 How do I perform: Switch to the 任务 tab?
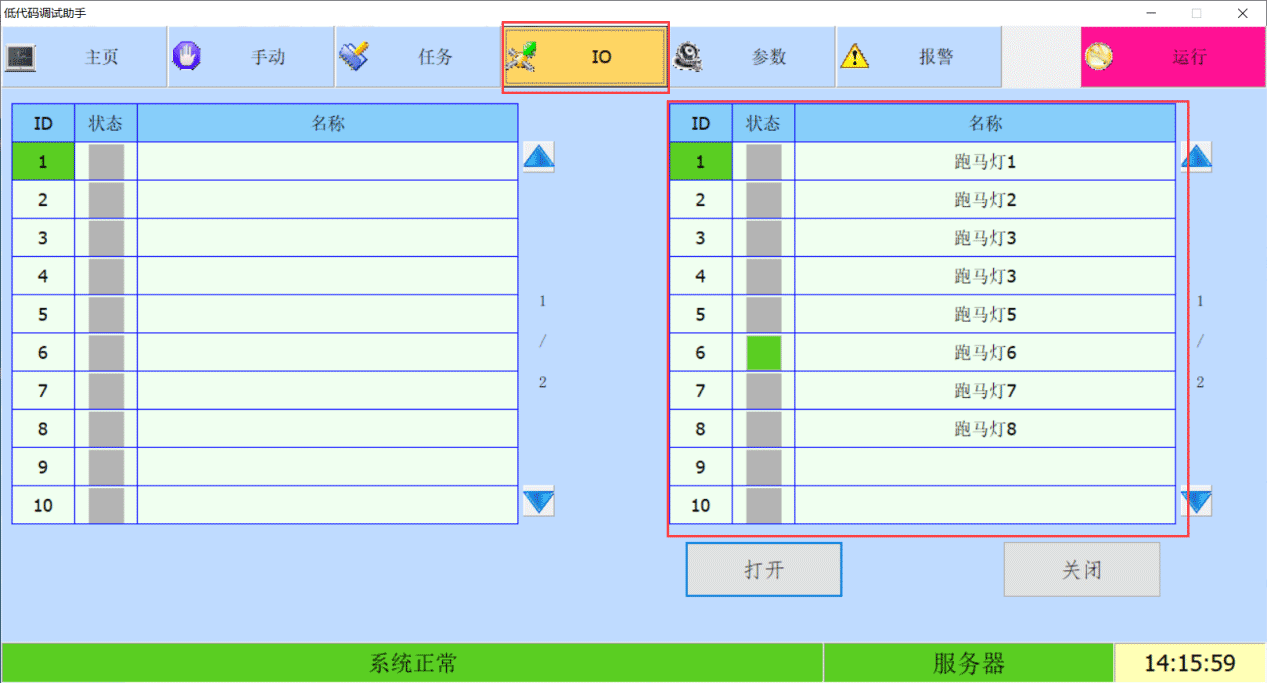417,57
